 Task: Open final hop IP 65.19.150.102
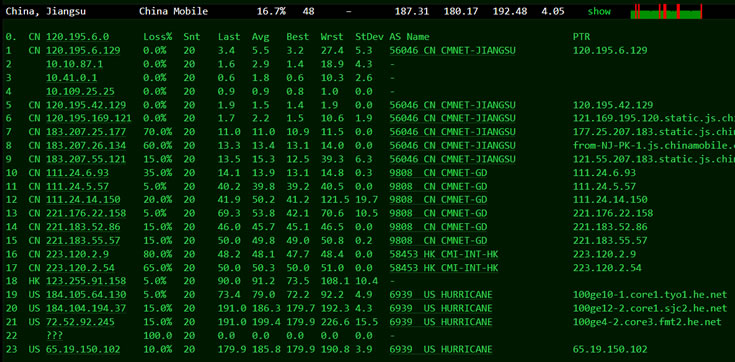(83, 349)
